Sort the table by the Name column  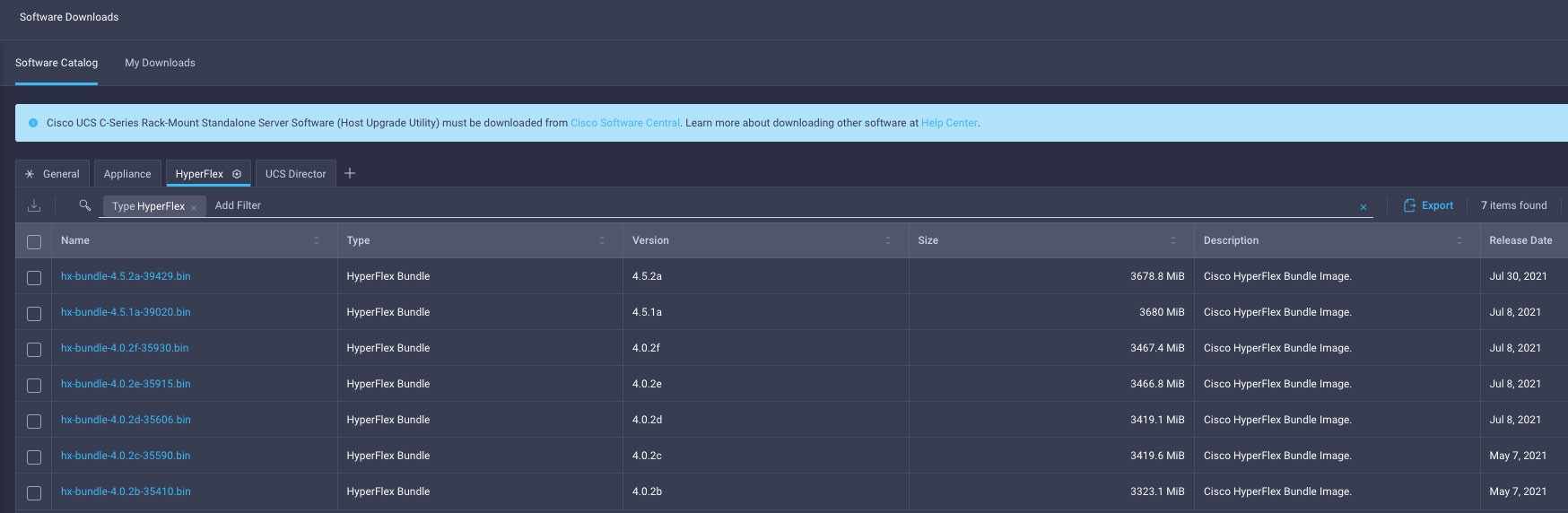(317, 240)
